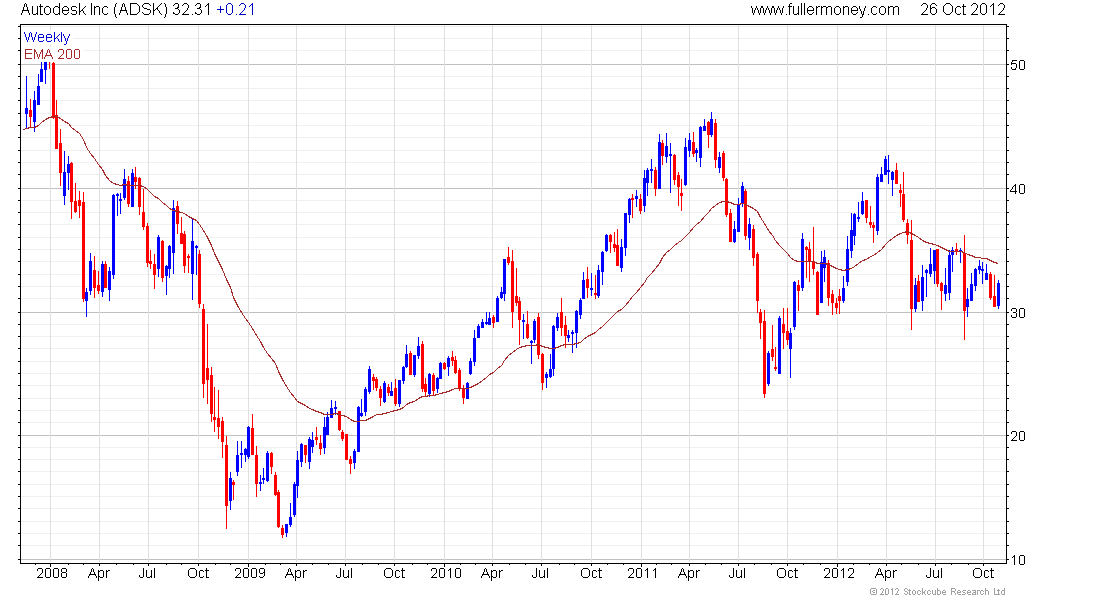This screenshot has height=600, width=1100.
Task: Click the 32.31 last price value
Action: (192, 10)
